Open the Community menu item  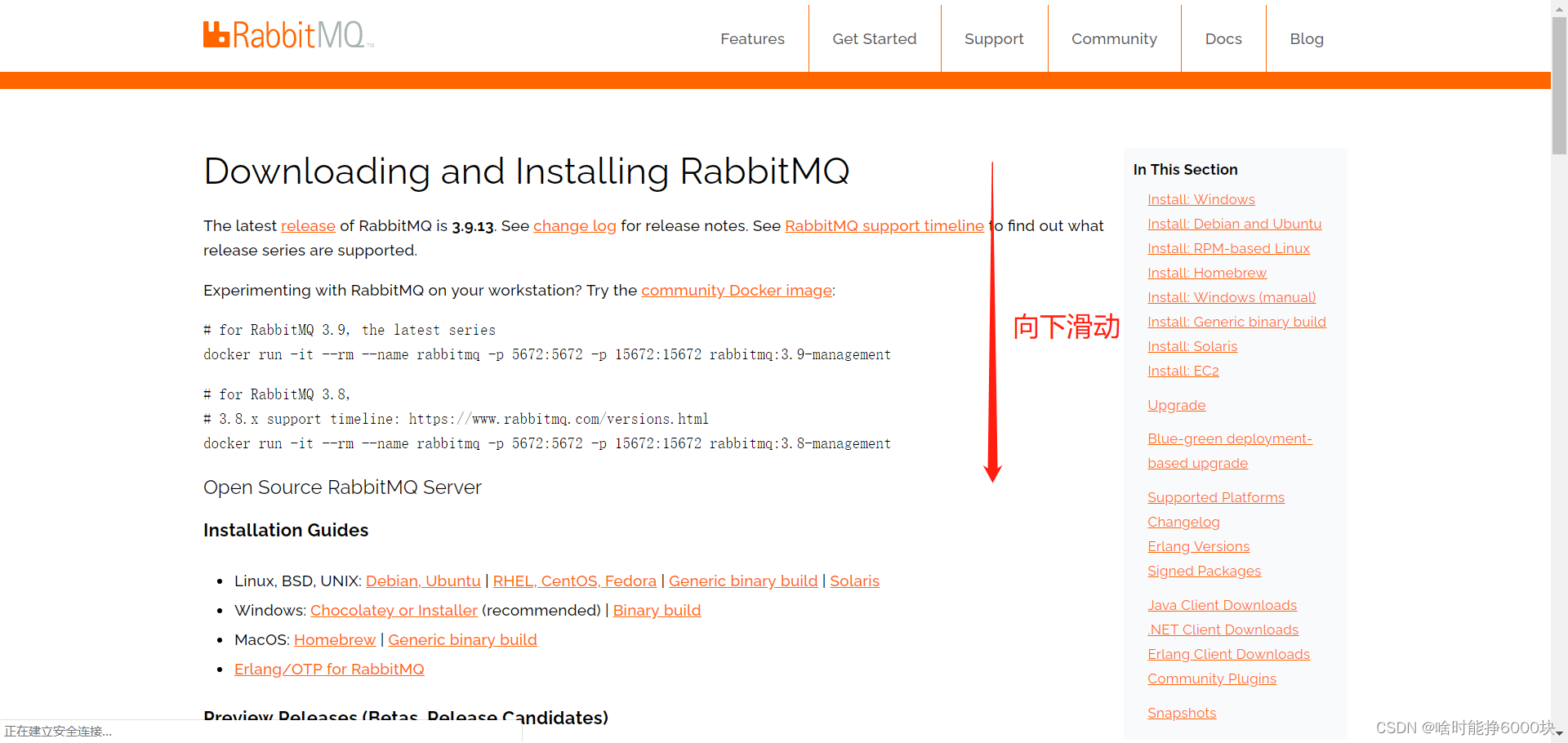[1114, 38]
